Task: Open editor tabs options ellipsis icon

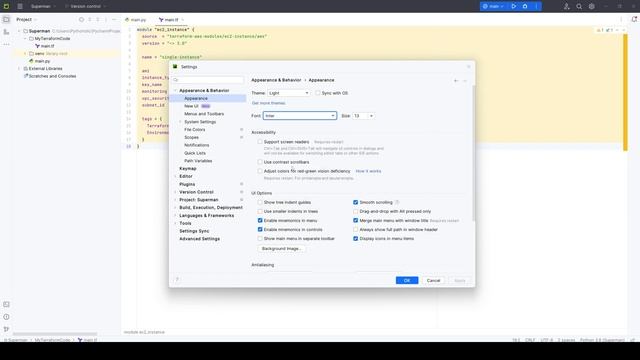Action: [621, 19]
